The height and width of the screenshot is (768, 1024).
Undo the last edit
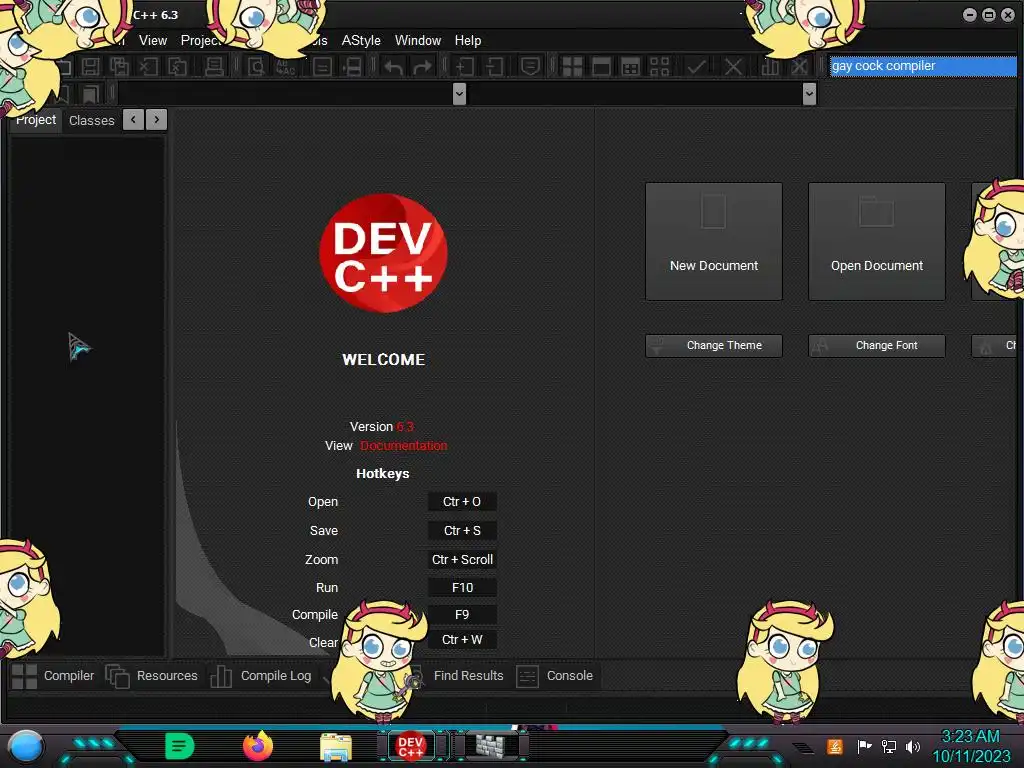point(393,66)
